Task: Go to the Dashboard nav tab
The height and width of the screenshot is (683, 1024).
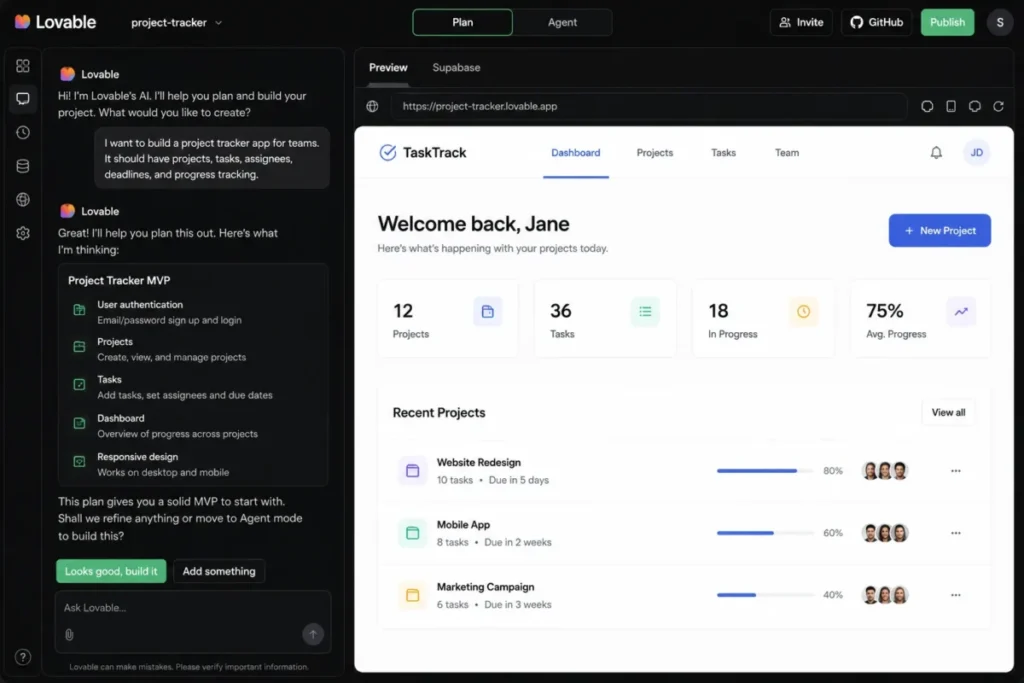Action: [575, 152]
